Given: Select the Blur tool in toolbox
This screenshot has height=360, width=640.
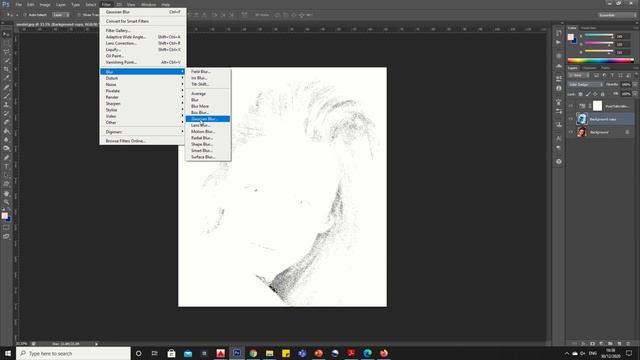Looking at the screenshot, I should click(6, 140).
